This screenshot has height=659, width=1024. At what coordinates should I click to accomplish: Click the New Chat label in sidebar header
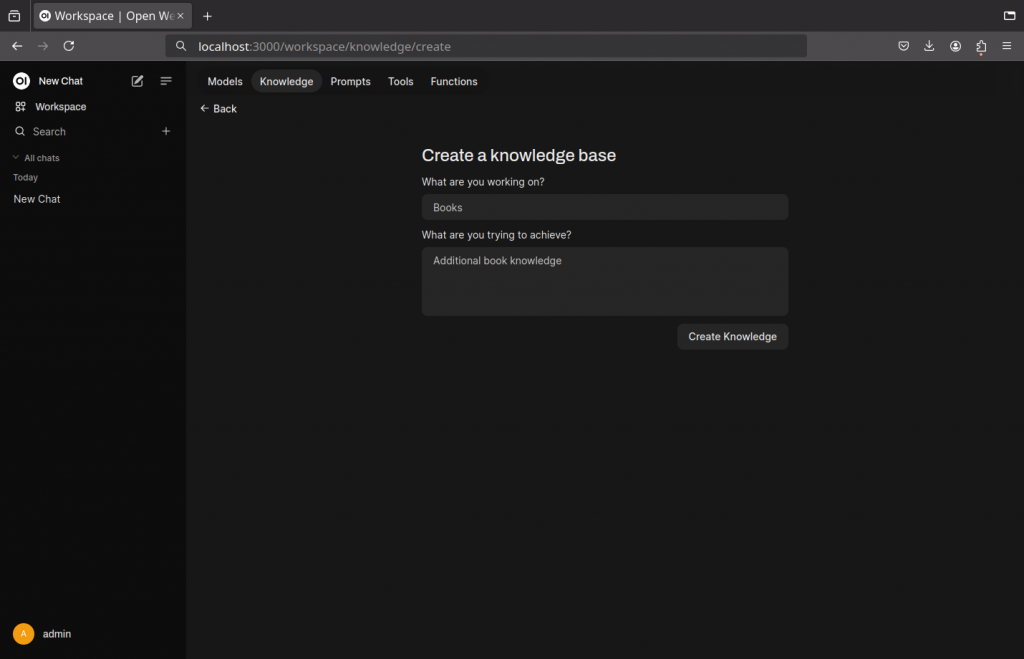[61, 81]
